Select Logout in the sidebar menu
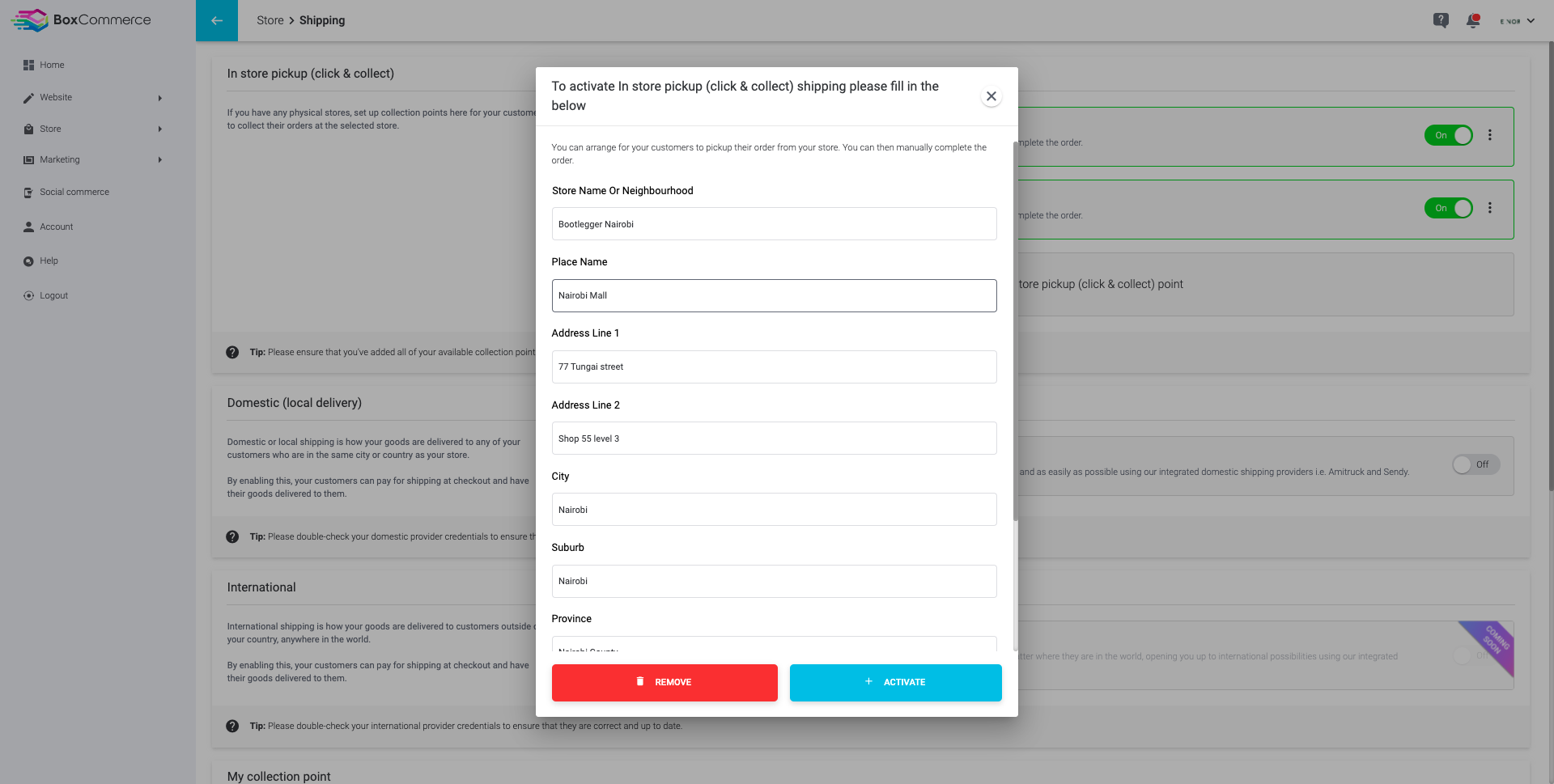Viewport: 1554px width, 784px height. pyautogui.click(x=46, y=295)
